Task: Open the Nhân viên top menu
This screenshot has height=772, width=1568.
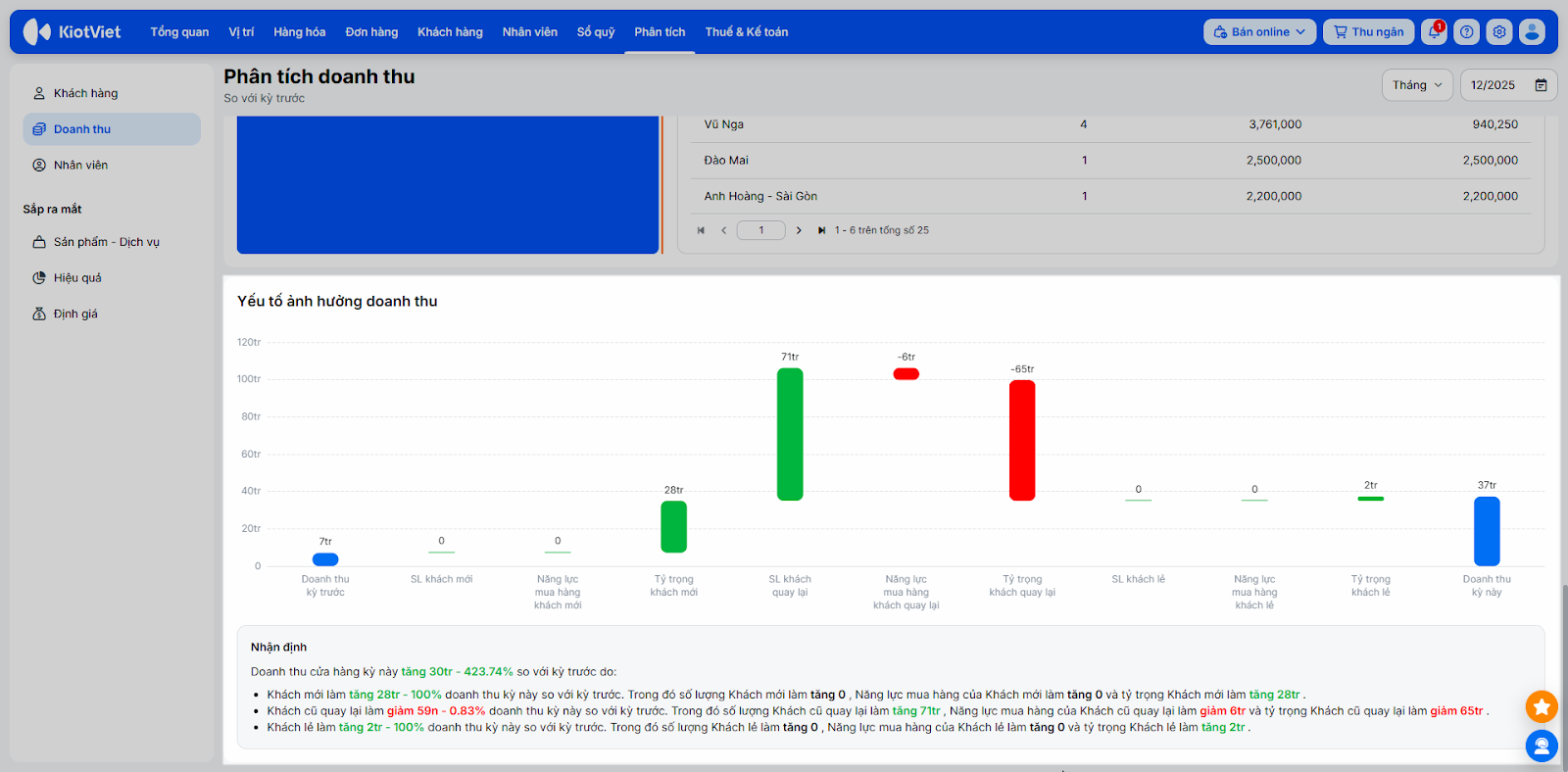Action: (530, 31)
